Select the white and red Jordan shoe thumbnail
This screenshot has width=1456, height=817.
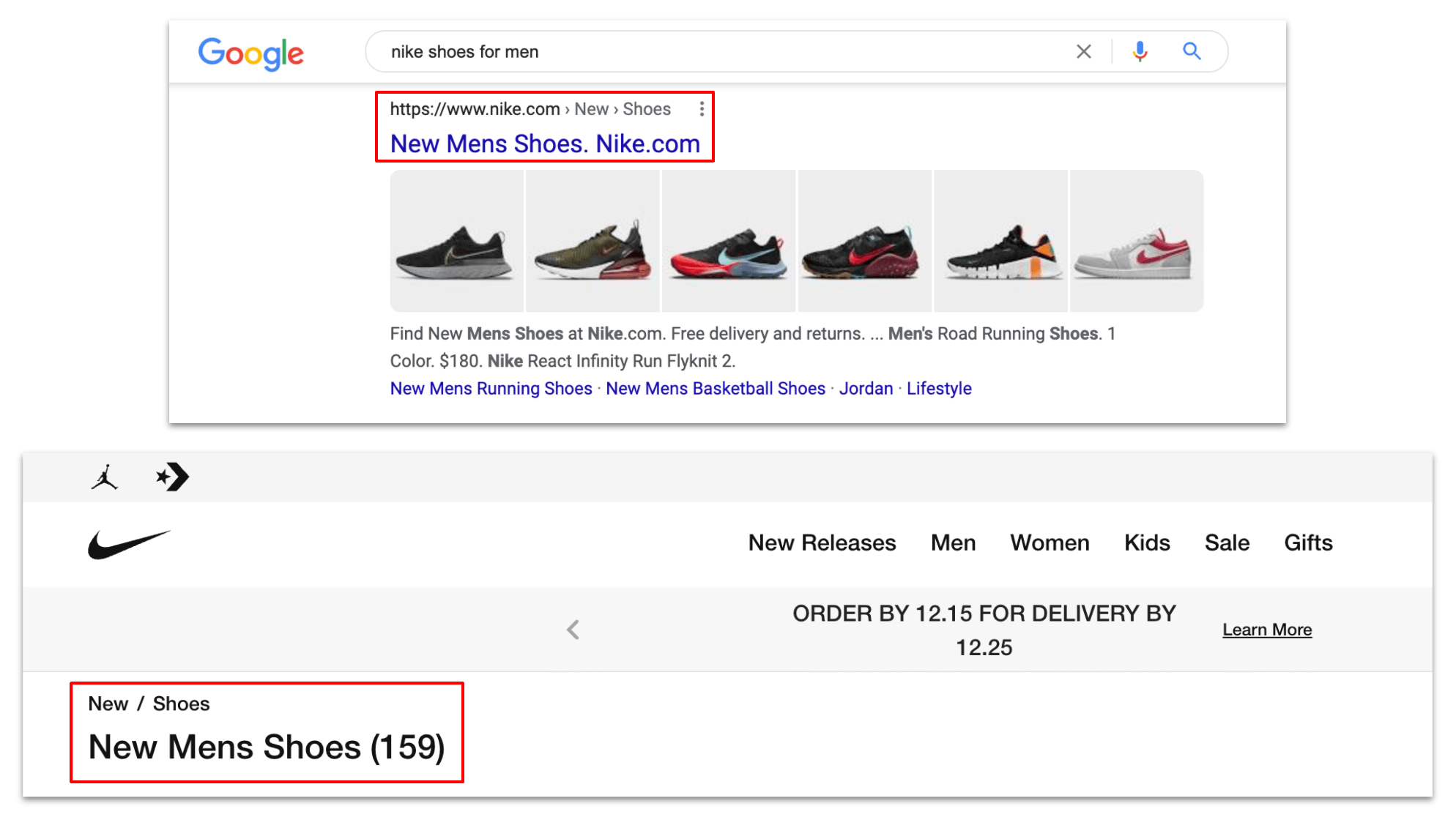(x=1137, y=241)
